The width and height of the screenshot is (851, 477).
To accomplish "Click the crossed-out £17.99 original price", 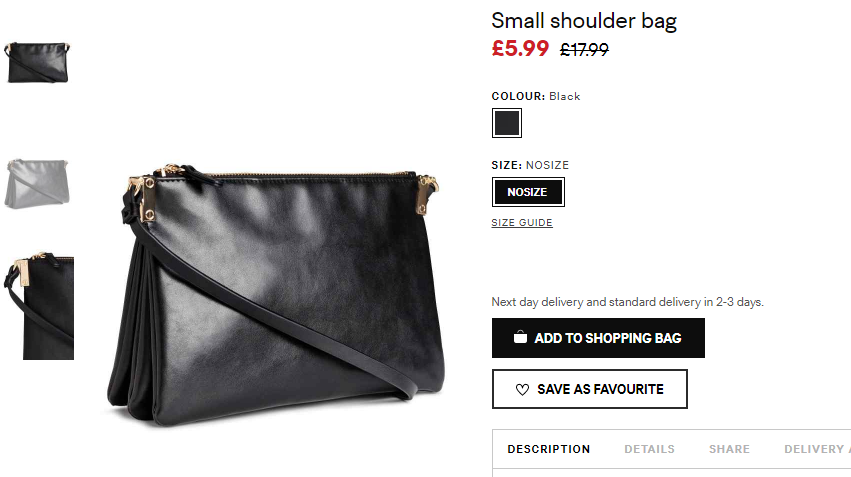I will coord(584,50).
